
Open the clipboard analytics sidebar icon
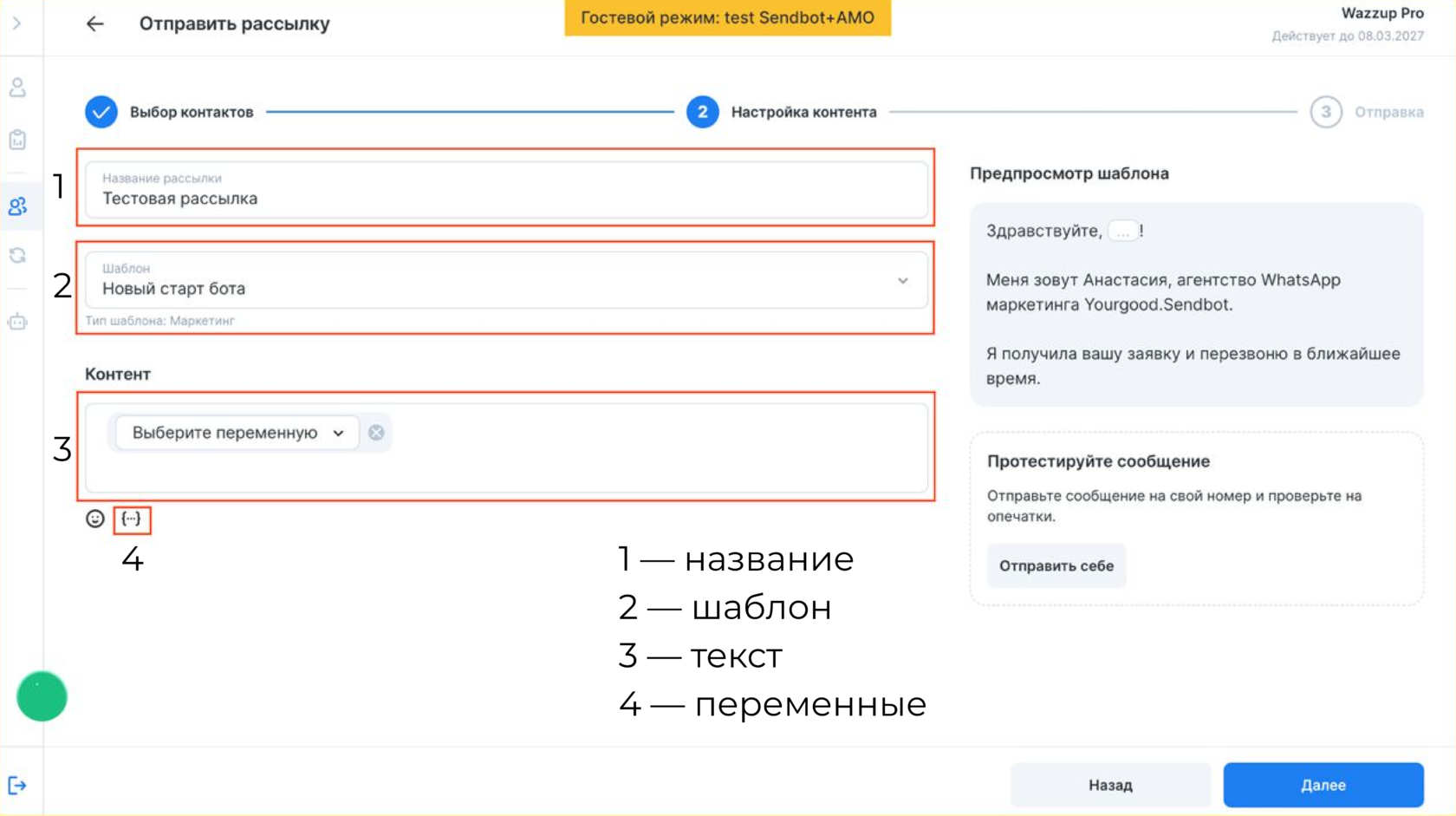pos(17,140)
